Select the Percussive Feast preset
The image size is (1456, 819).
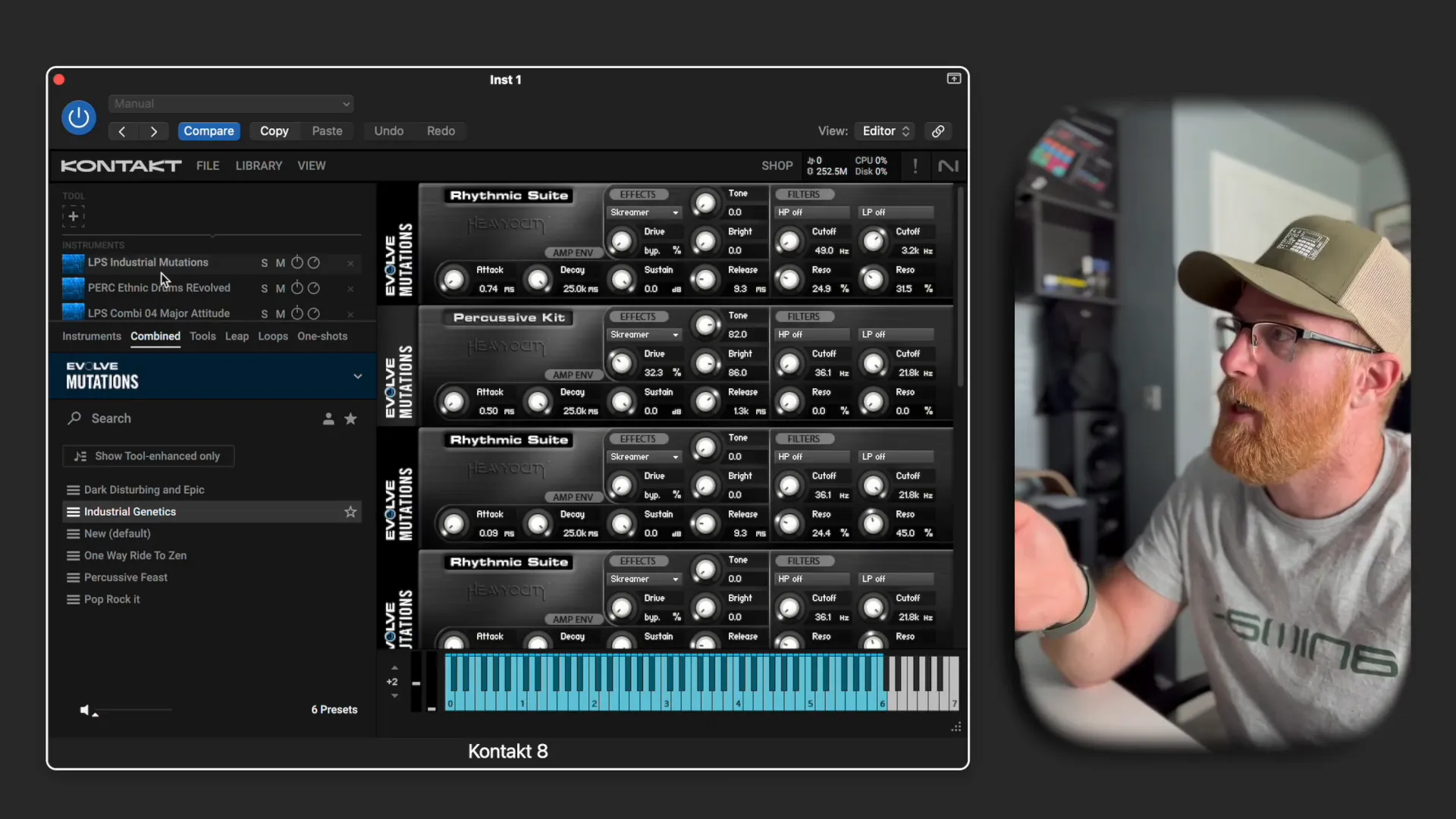point(126,577)
